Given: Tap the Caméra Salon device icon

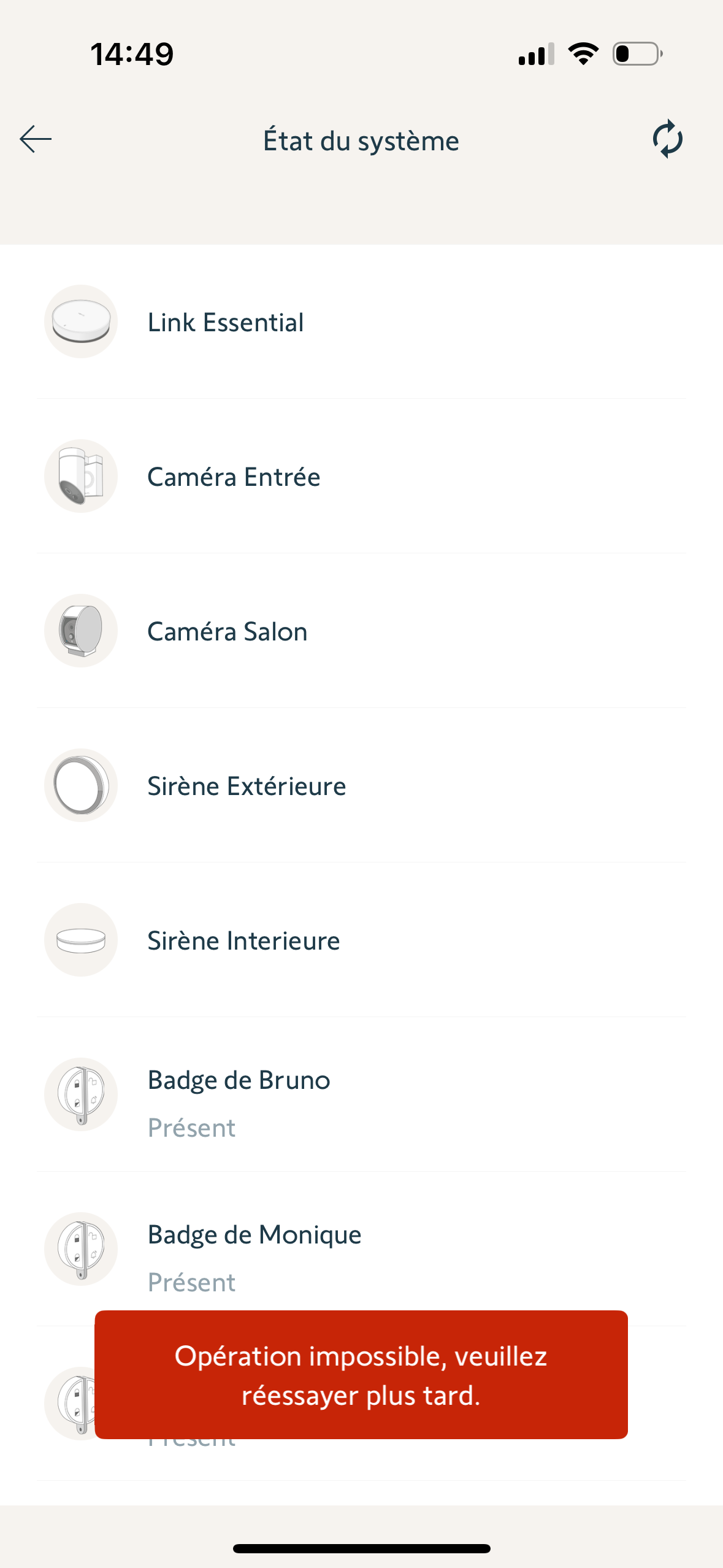Looking at the screenshot, I should click(81, 631).
